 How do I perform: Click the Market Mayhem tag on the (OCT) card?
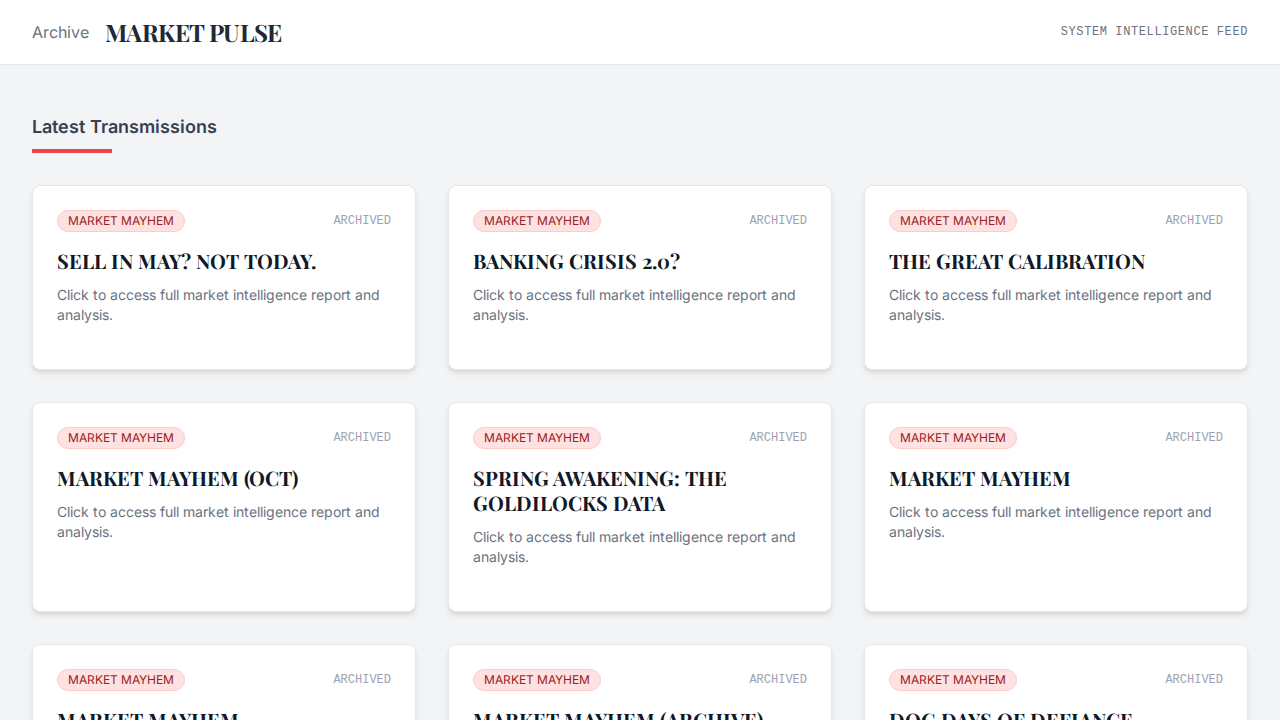click(121, 438)
